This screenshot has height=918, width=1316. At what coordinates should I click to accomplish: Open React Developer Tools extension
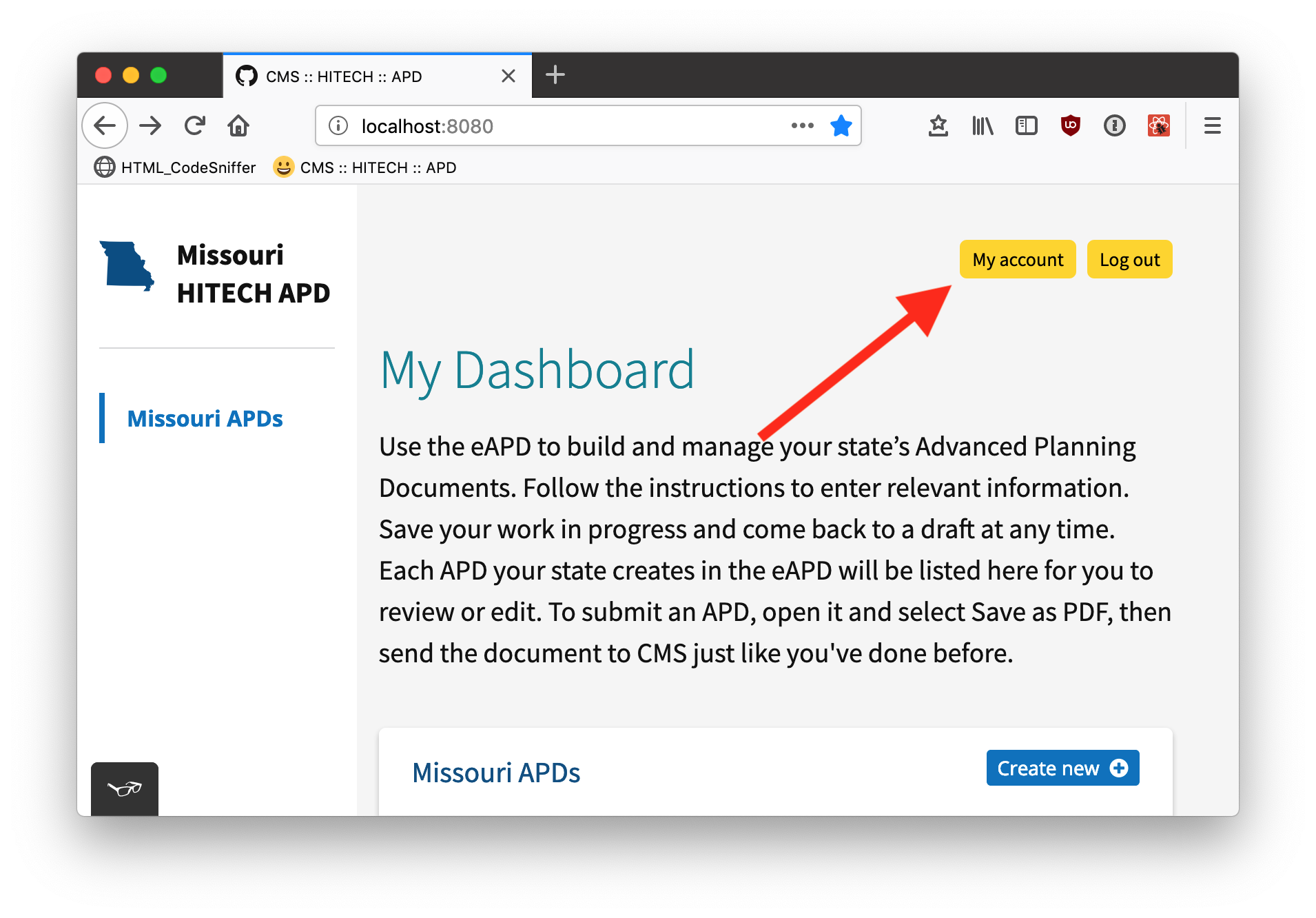coord(1159,125)
